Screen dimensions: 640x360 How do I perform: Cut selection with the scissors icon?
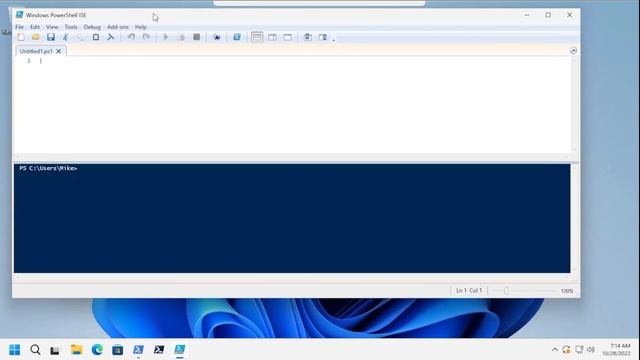[65, 37]
